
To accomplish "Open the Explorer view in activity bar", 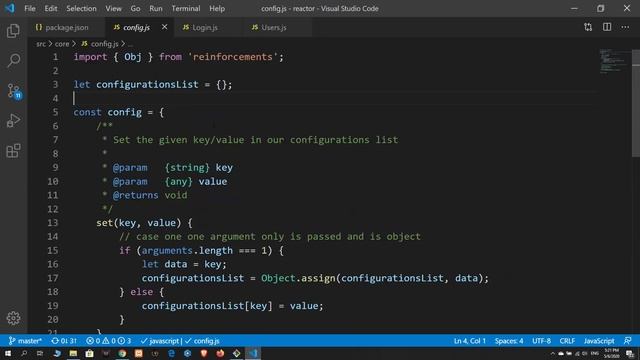I will (x=13, y=31).
